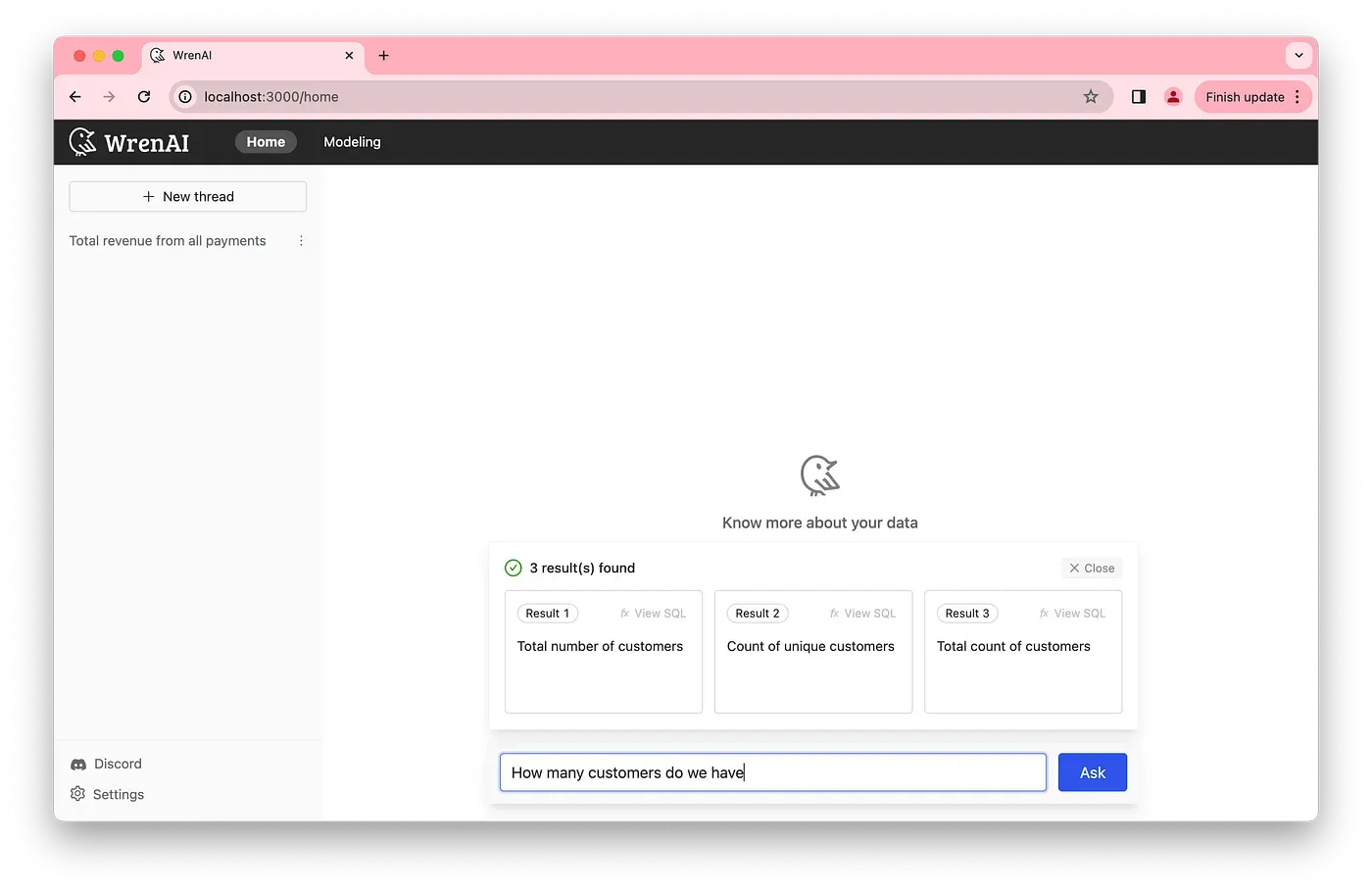Open the browser profile avatar
This screenshot has width=1372, height=892.
[1173, 96]
